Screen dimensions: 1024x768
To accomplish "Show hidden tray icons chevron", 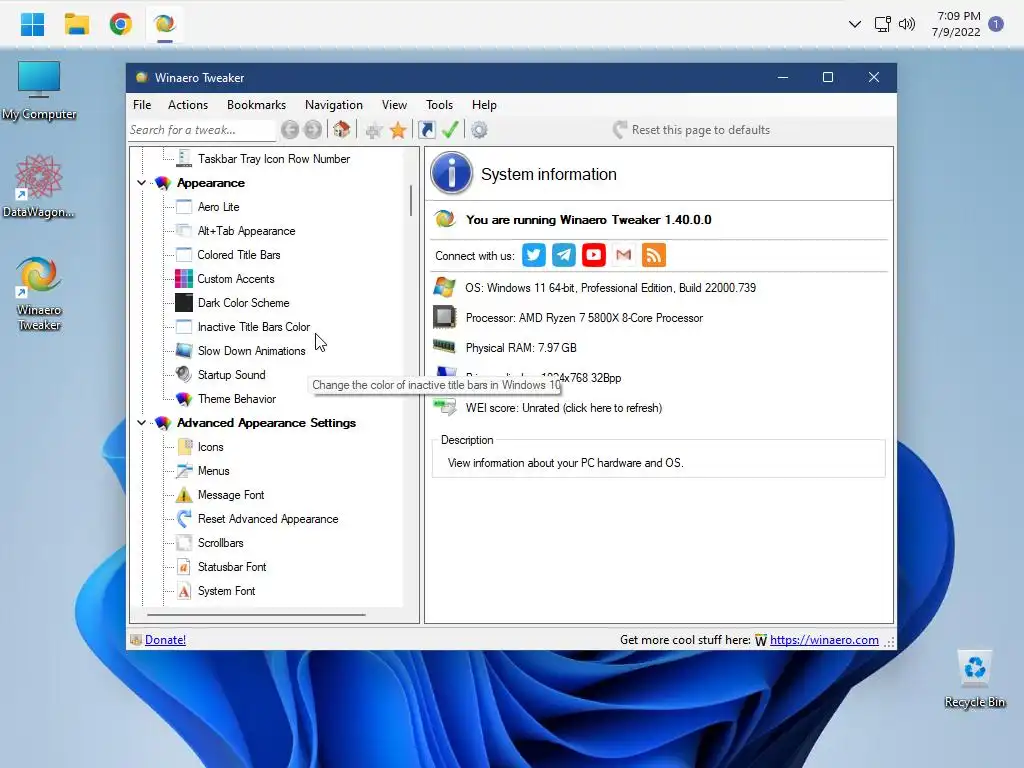I will [x=854, y=24].
